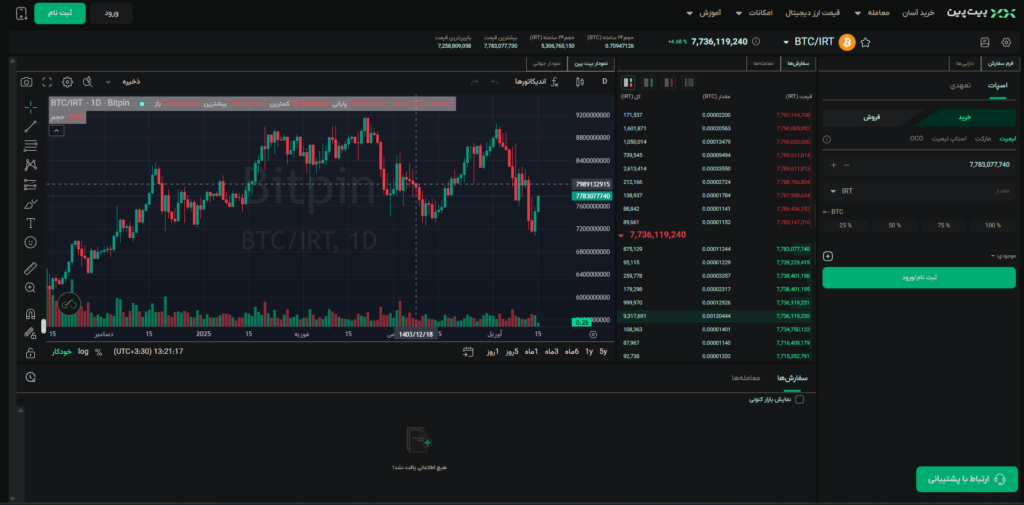Viewport: 1024px width, 505px height.
Task: Switch to the تعهدی trading tab
Action: pyautogui.click(x=960, y=86)
